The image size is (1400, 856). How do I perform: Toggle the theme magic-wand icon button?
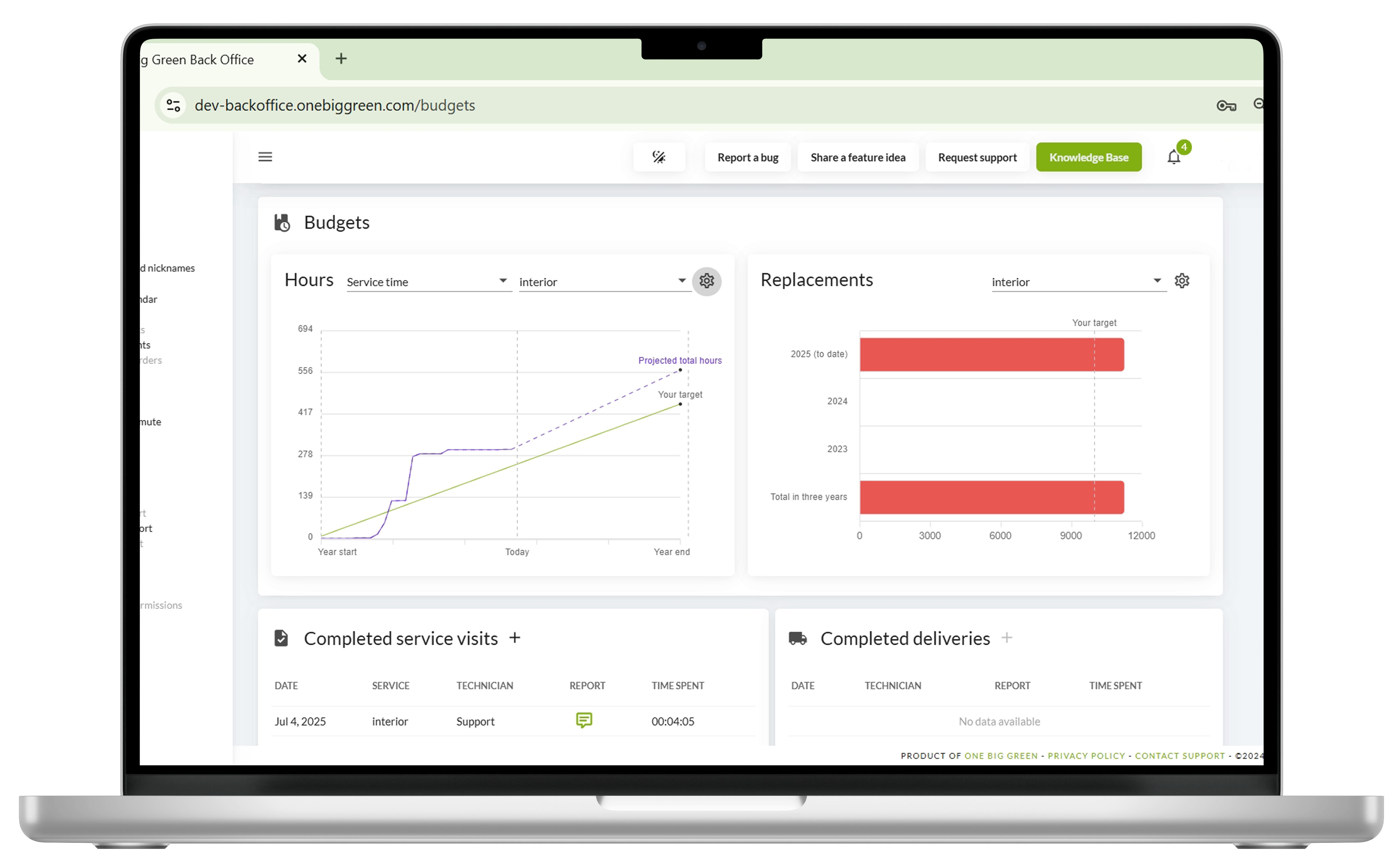point(659,157)
